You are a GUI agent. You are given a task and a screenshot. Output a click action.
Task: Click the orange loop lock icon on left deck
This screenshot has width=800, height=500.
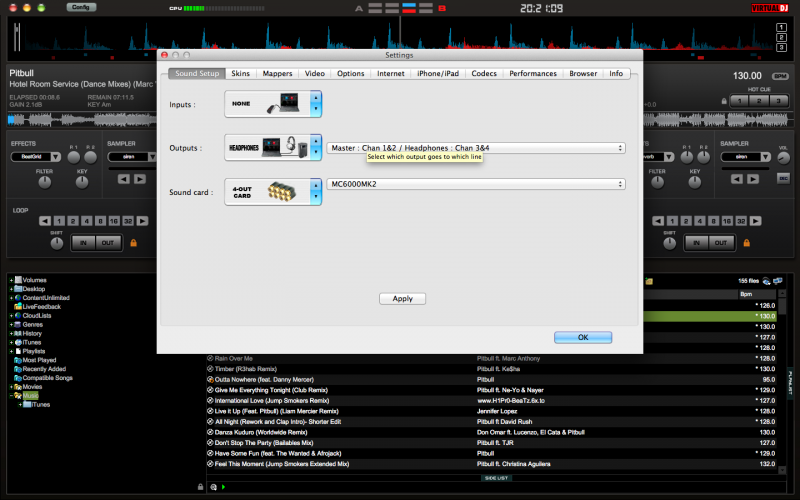(133, 242)
